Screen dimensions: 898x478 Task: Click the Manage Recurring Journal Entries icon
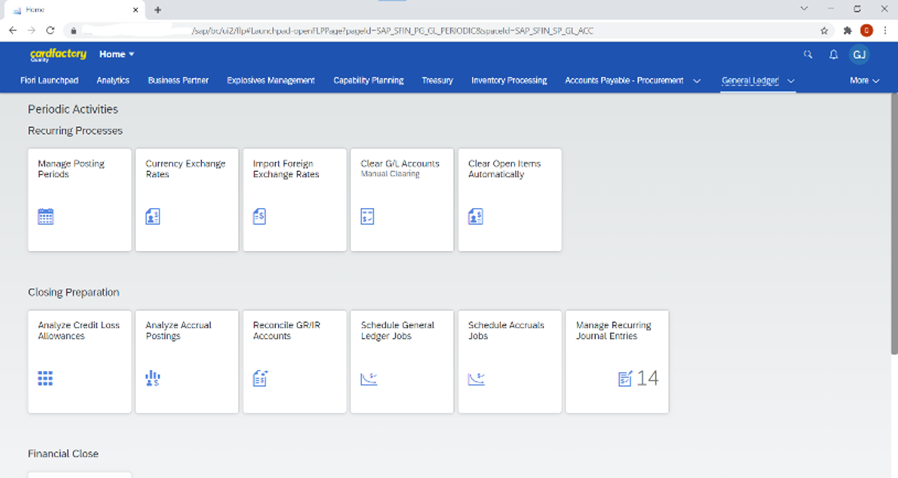pos(625,378)
